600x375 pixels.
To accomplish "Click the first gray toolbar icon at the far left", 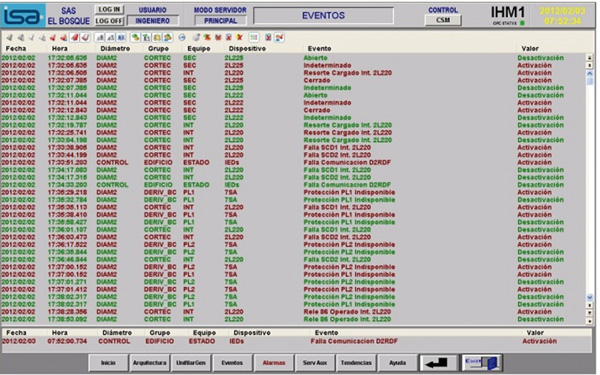I will [10, 38].
